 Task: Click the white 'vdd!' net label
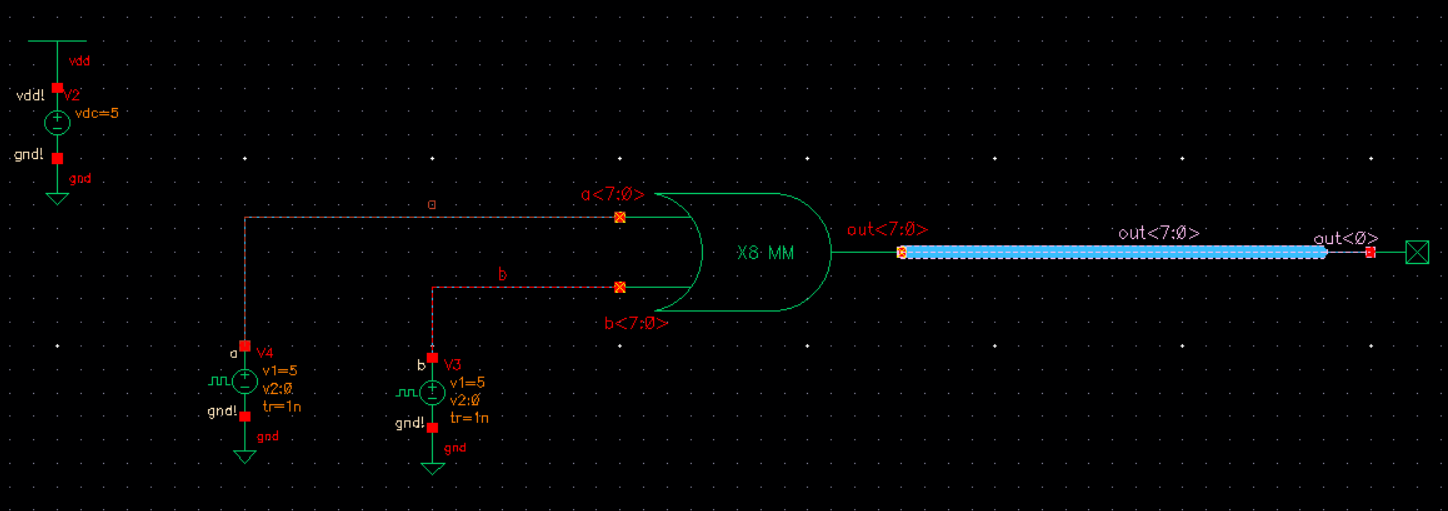pyautogui.click(x=31, y=96)
